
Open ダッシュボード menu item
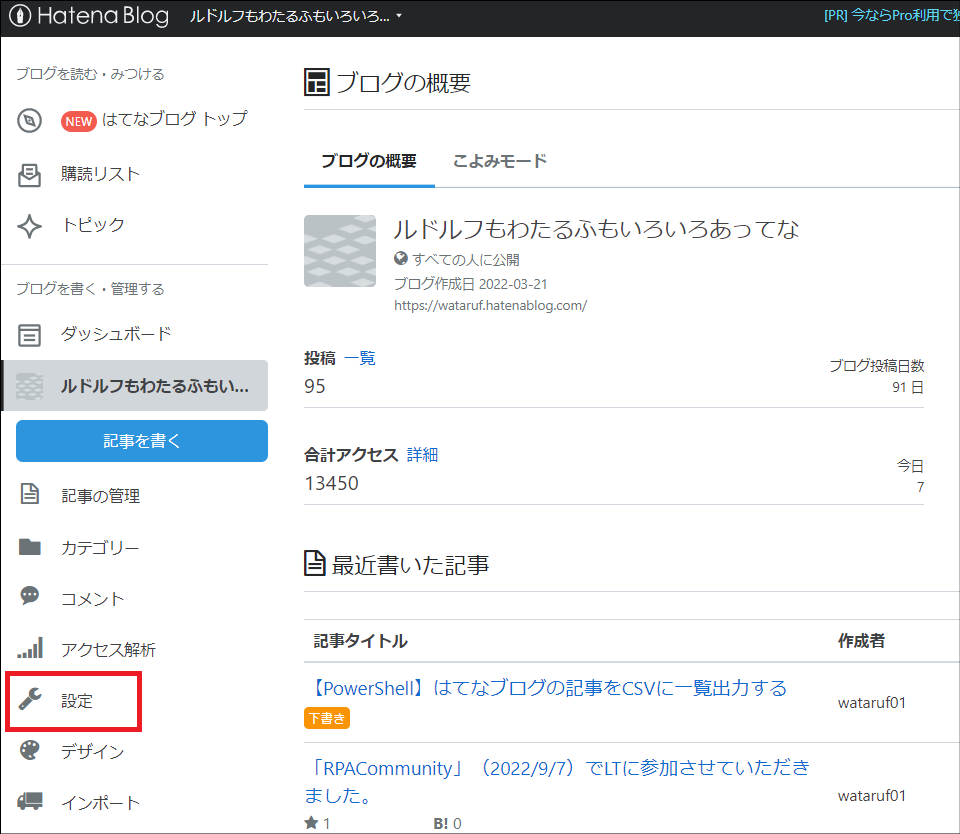pyautogui.click(x=116, y=334)
